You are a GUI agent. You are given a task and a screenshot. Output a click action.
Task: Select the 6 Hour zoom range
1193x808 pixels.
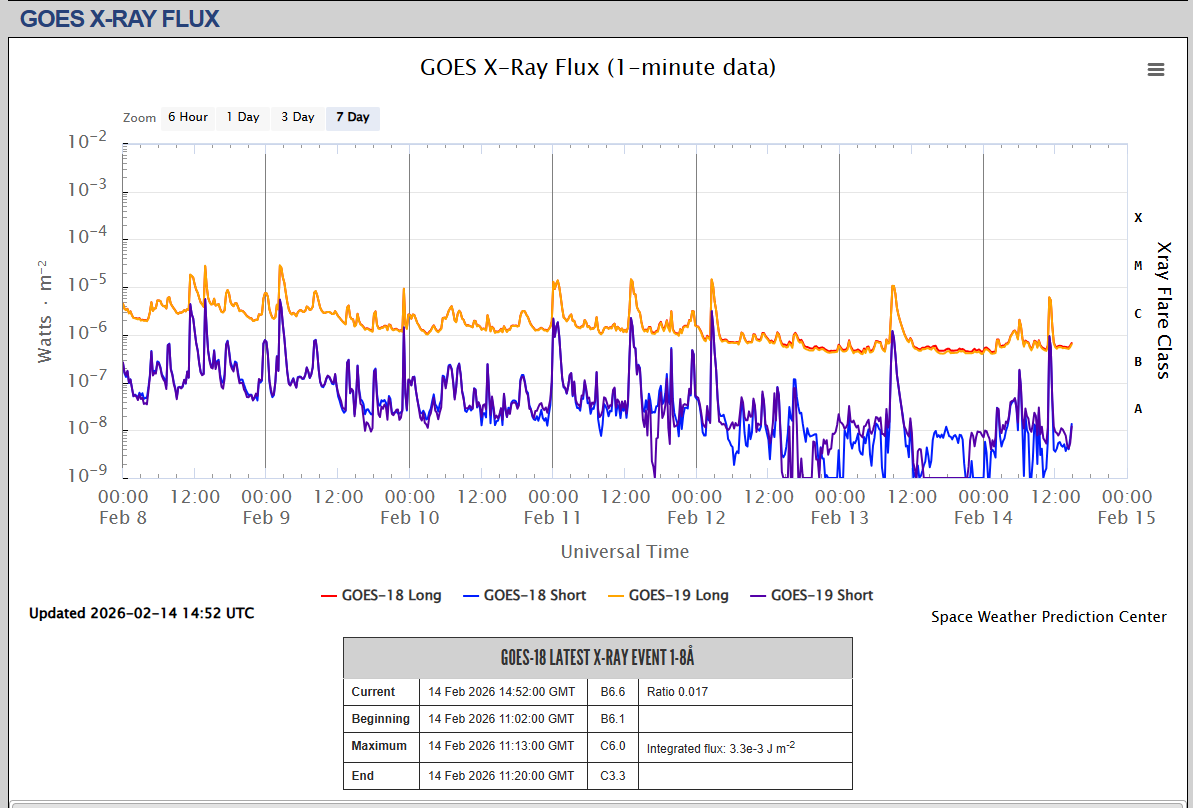187,117
